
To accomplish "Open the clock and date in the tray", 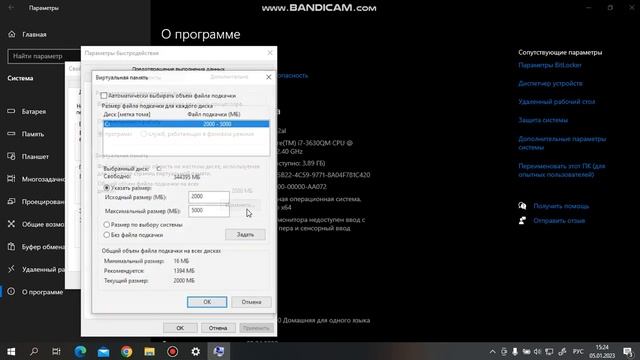I will [x=602, y=351].
